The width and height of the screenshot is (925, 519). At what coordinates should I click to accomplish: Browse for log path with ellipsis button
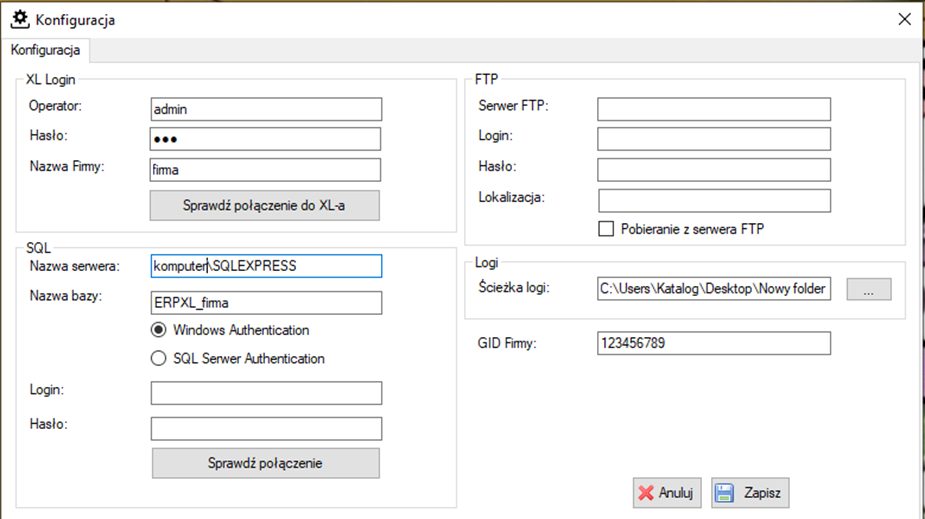pos(868,289)
